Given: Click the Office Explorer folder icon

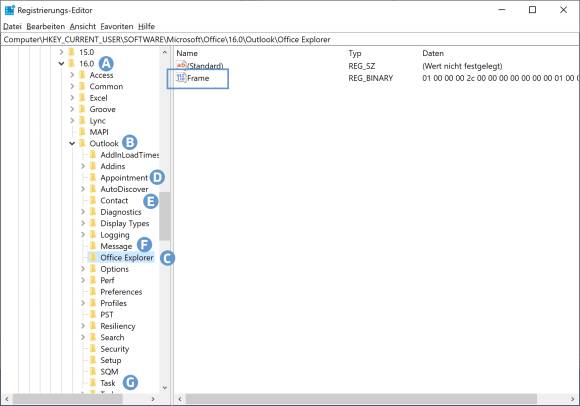Looking at the screenshot, I should [93, 258].
